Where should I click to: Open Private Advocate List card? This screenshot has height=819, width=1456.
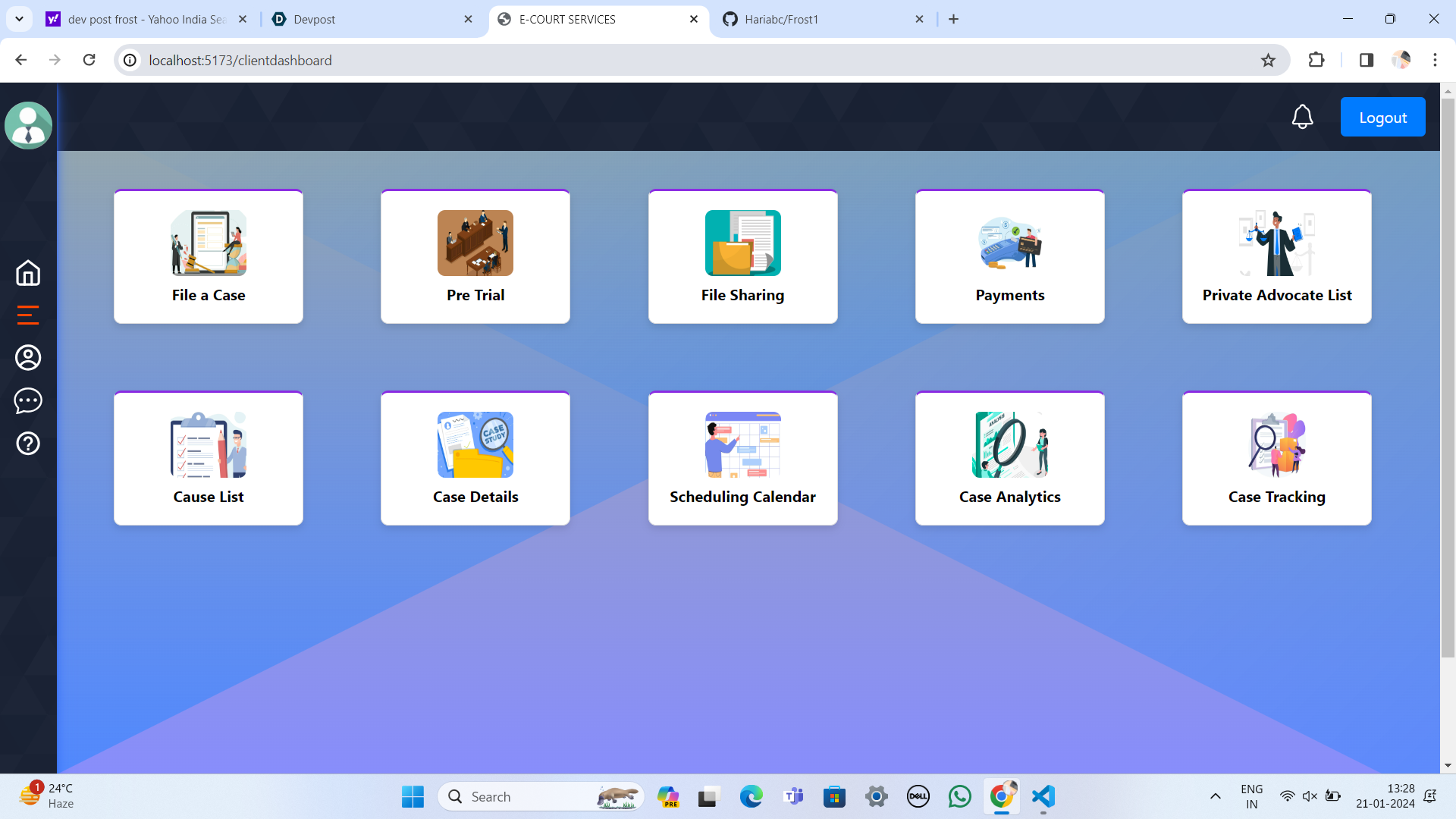[x=1276, y=257]
